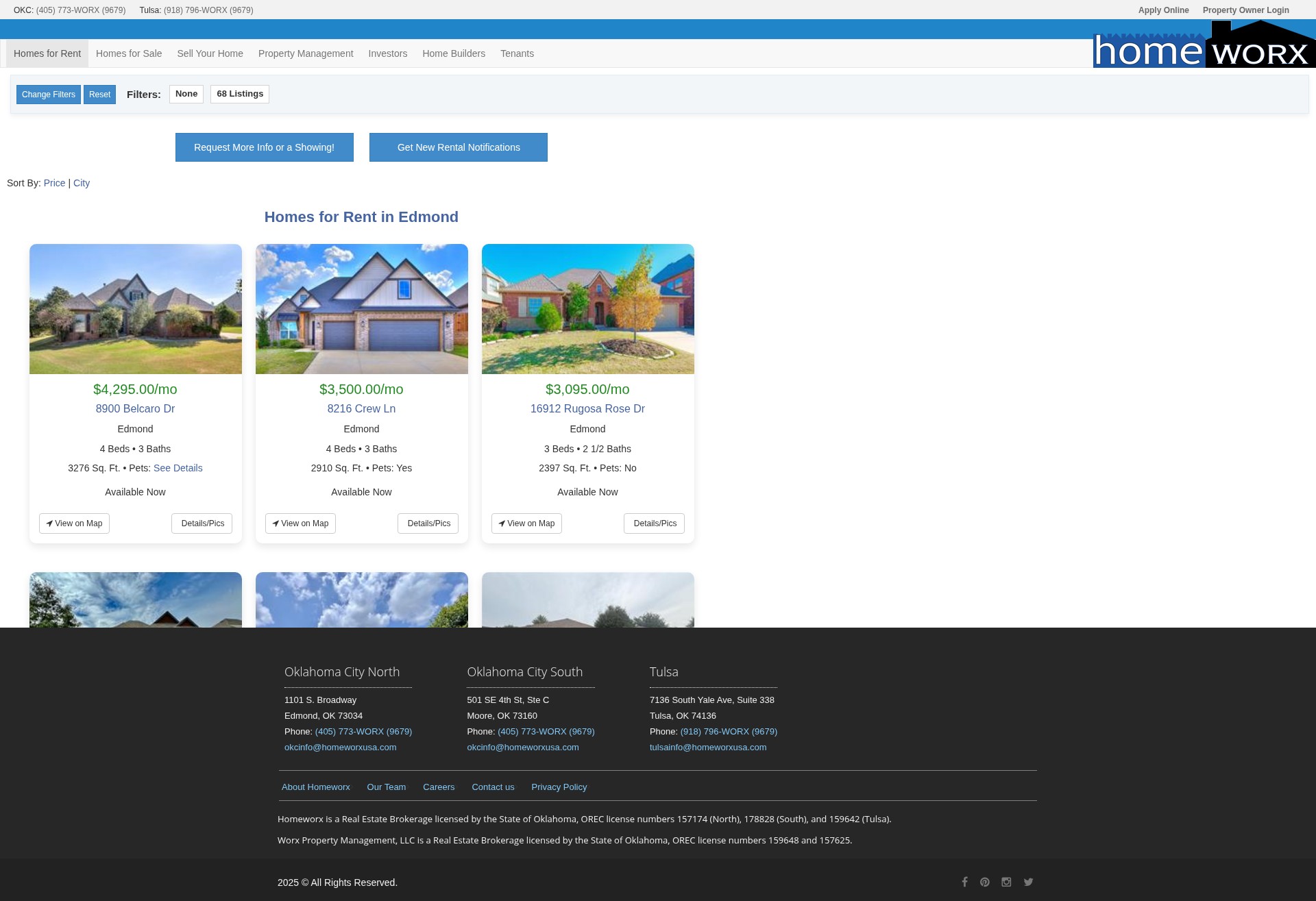This screenshot has width=1316, height=901.
Task: Click the homeworx logo
Action: pos(1204,45)
